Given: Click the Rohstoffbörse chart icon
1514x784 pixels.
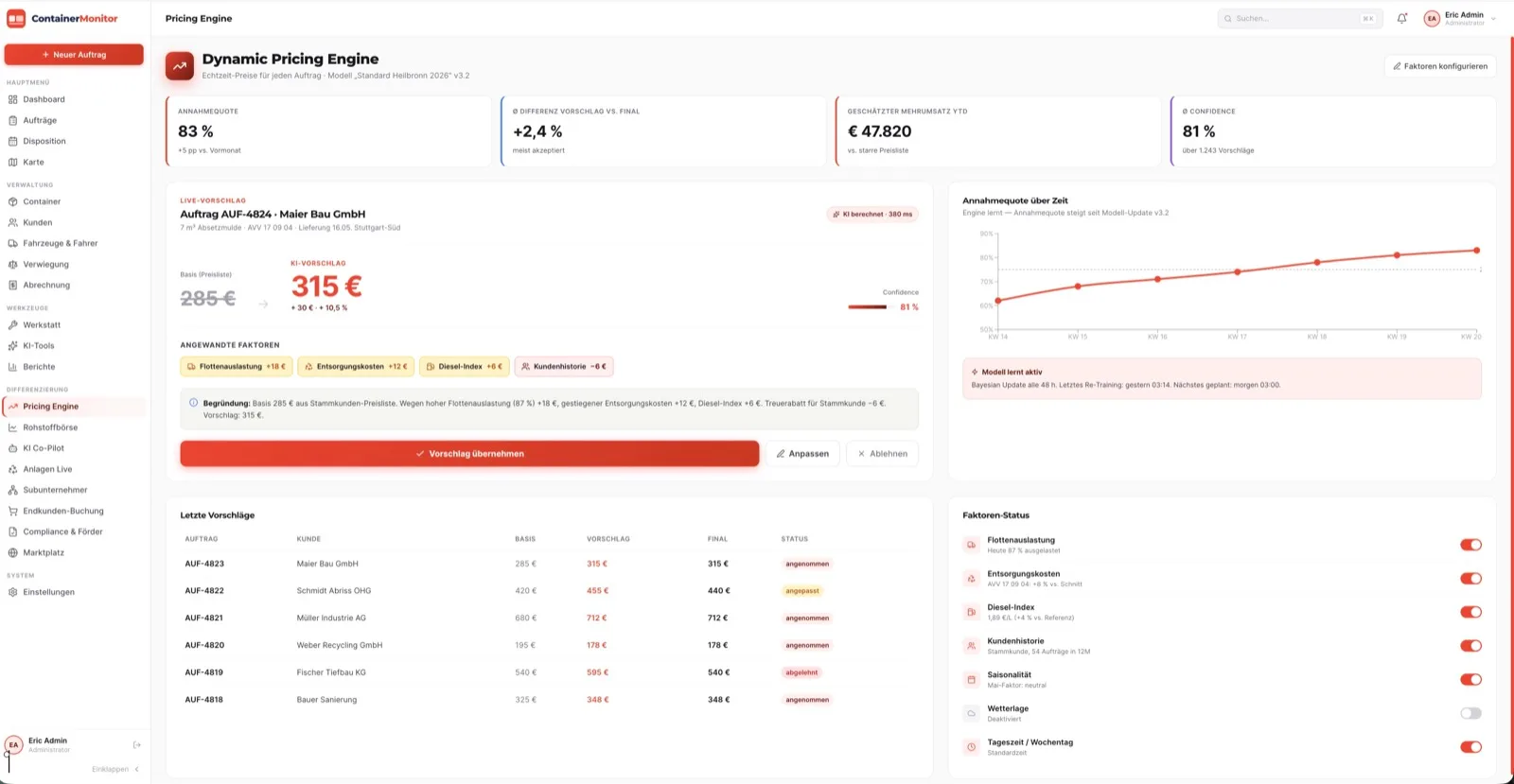Looking at the screenshot, I should (13, 427).
